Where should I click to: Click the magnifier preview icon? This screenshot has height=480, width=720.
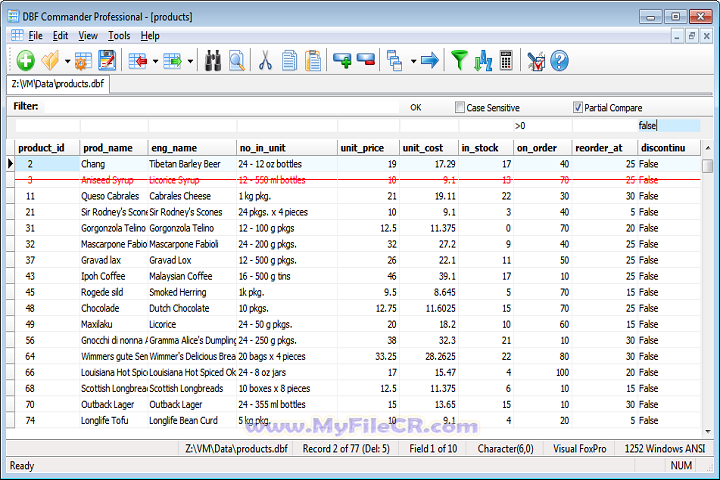[236, 61]
